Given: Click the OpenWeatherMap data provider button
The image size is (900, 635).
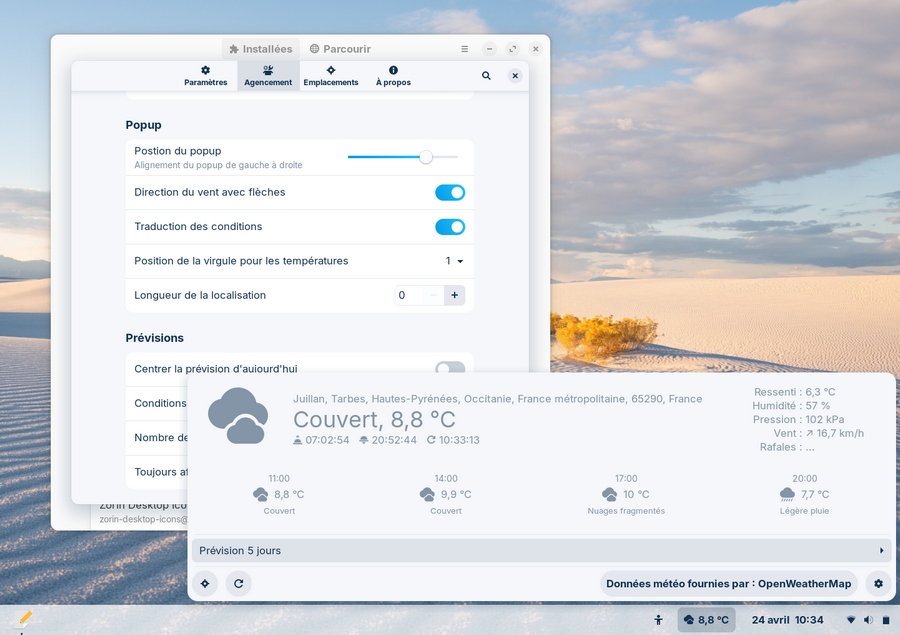Looking at the screenshot, I should [x=728, y=583].
